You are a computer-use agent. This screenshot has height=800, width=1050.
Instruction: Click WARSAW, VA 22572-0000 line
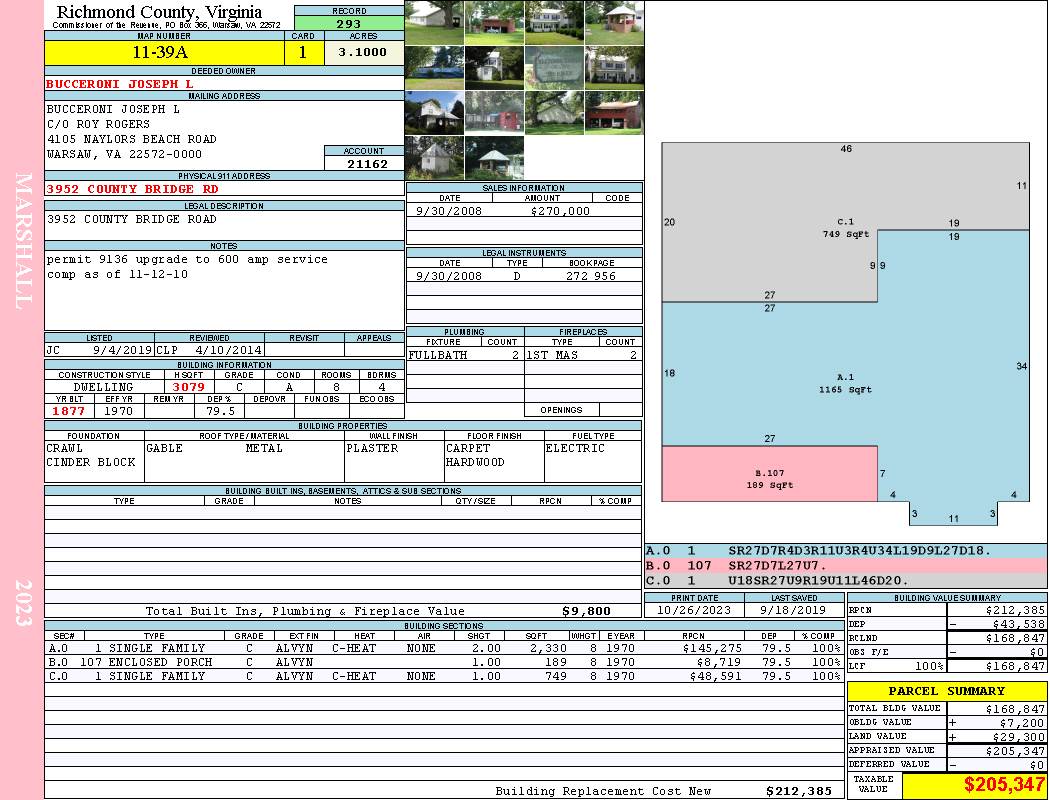click(125, 154)
